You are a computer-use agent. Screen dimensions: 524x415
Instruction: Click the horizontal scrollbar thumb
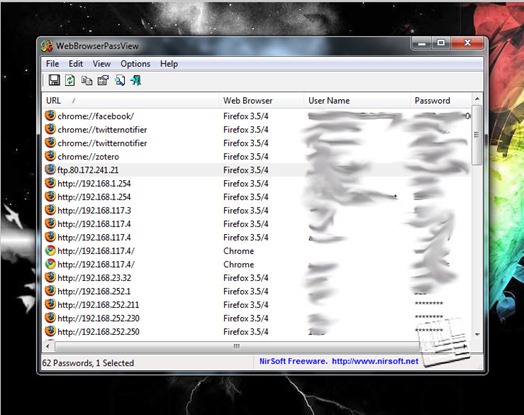pos(237,346)
